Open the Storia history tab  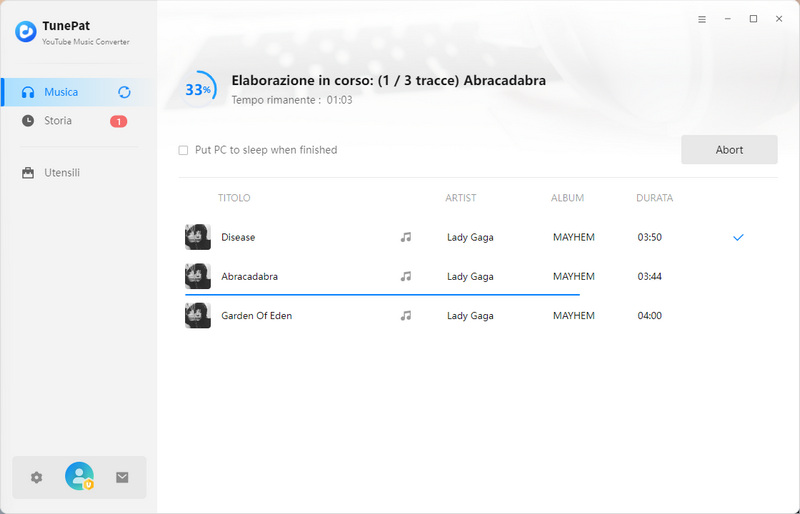click(x=79, y=121)
